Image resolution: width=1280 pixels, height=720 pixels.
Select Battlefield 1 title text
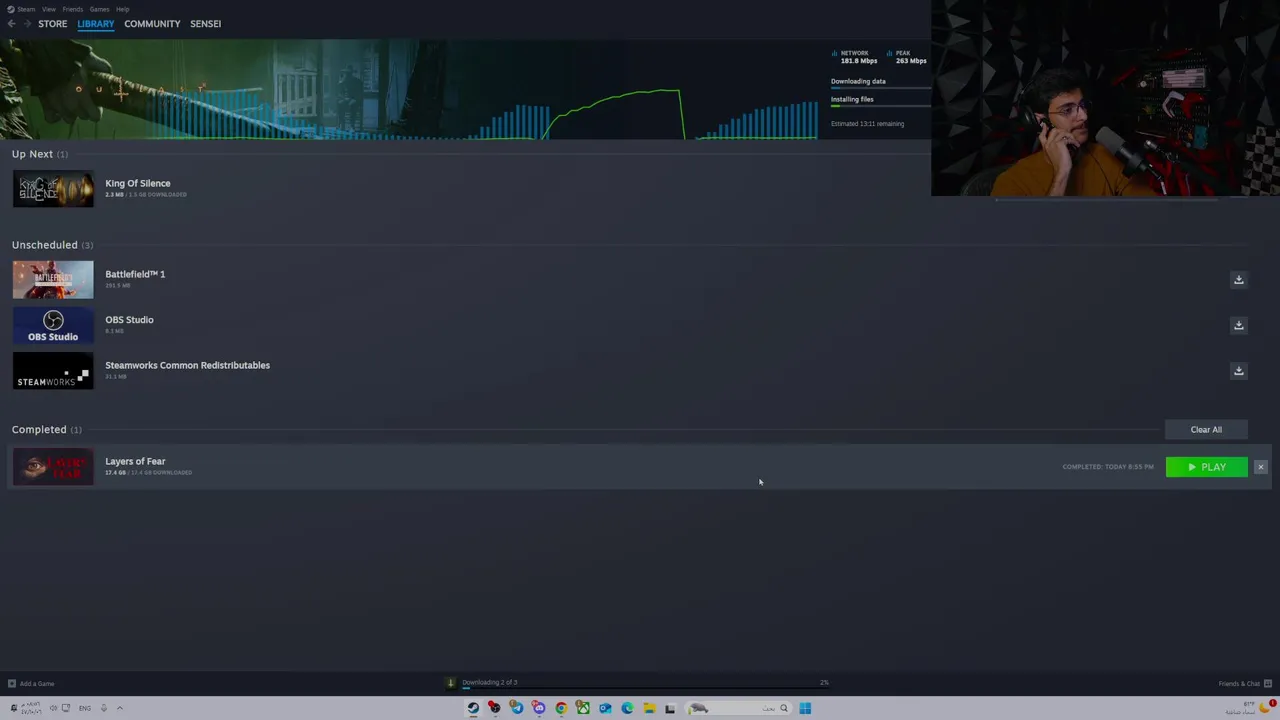click(135, 274)
